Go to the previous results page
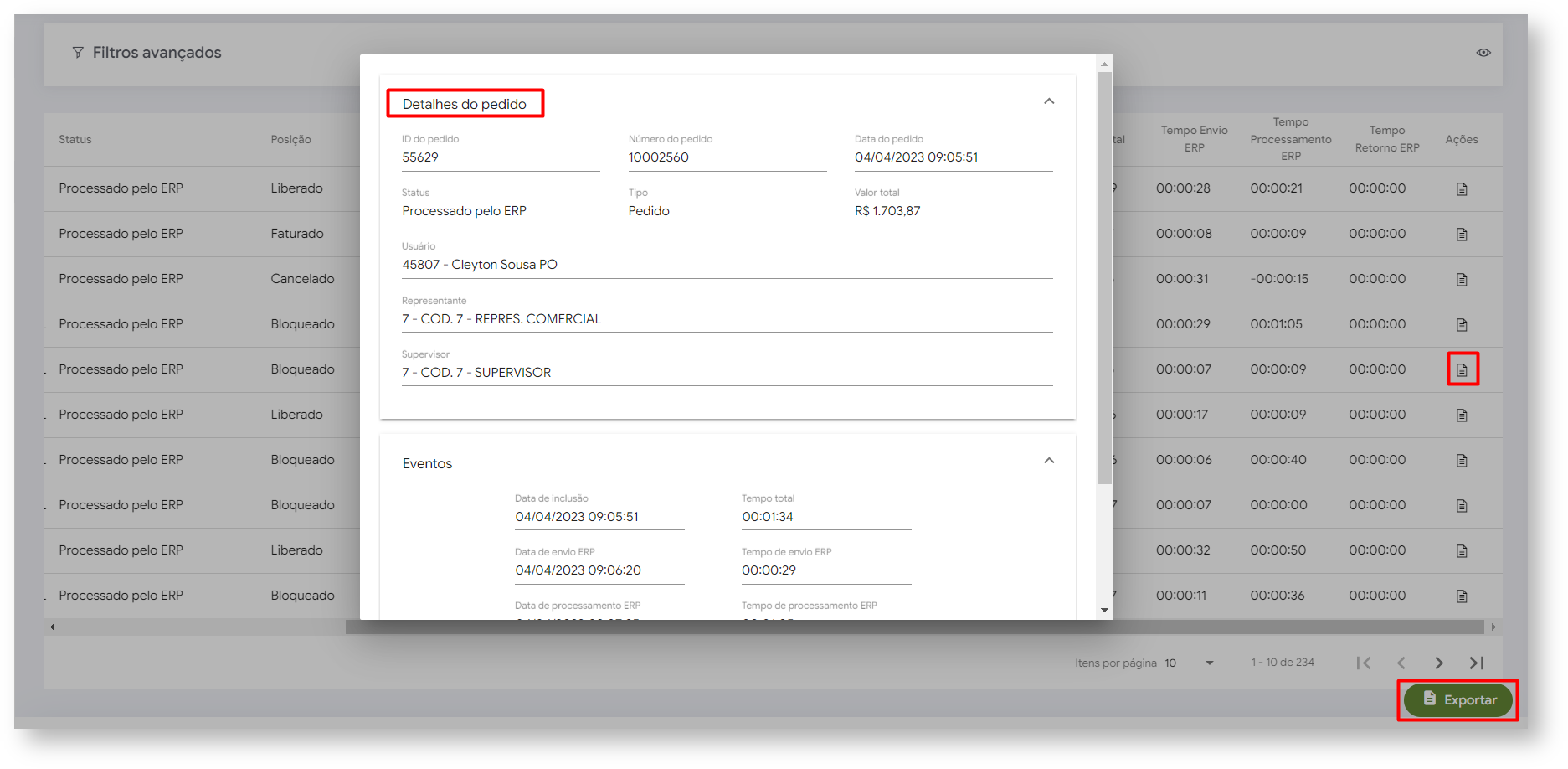Screen dimensions: 1568x769 (x=1401, y=663)
